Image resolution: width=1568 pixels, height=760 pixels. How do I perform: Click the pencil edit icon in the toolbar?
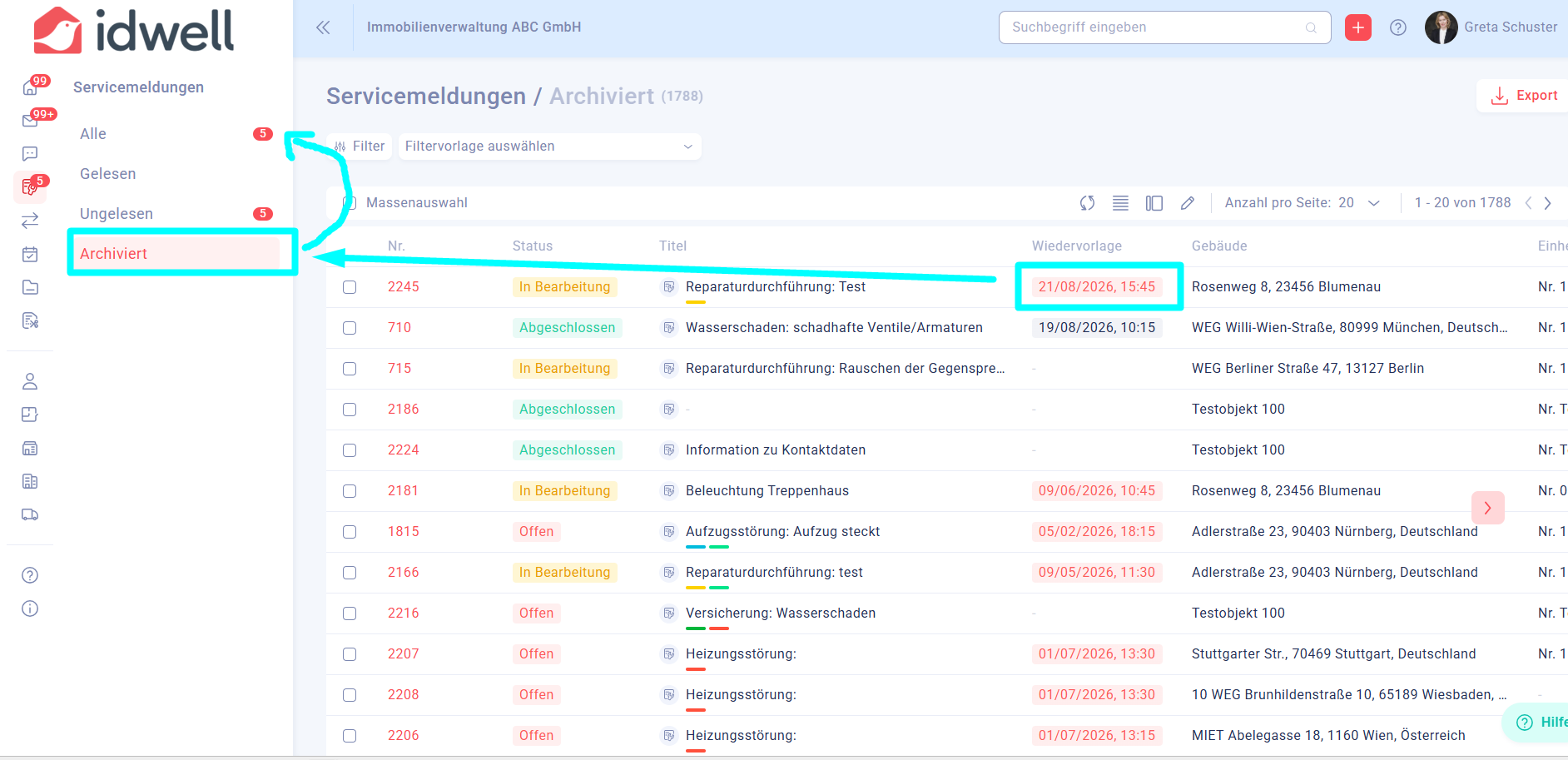point(1188,203)
